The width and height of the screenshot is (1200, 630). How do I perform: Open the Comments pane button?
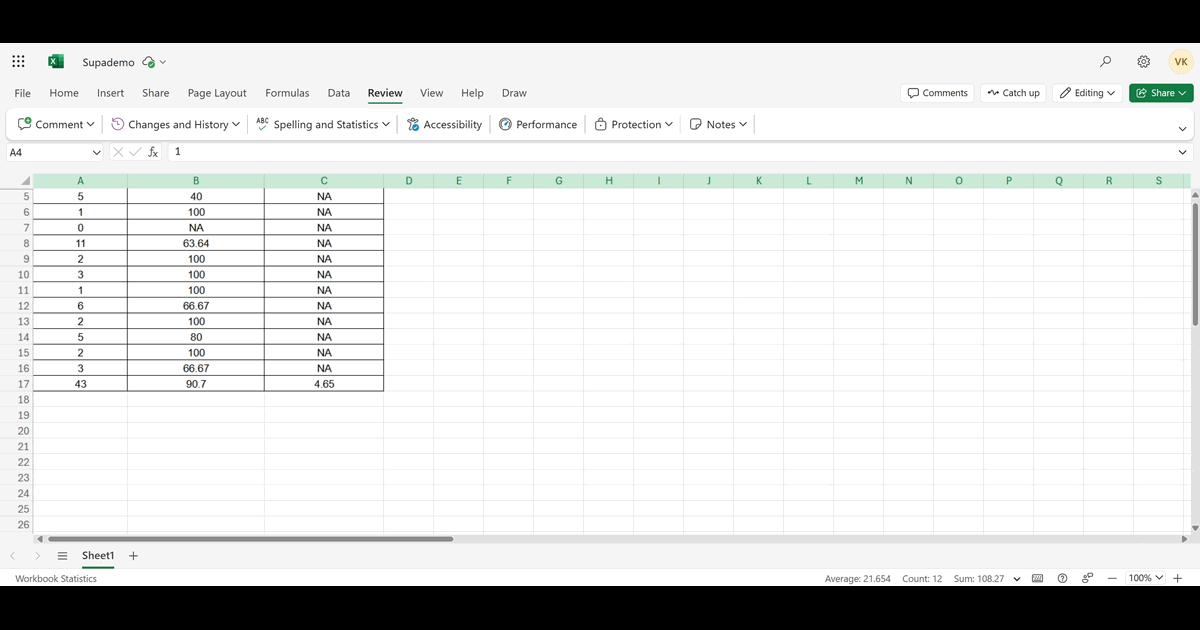tap(937, 93)
